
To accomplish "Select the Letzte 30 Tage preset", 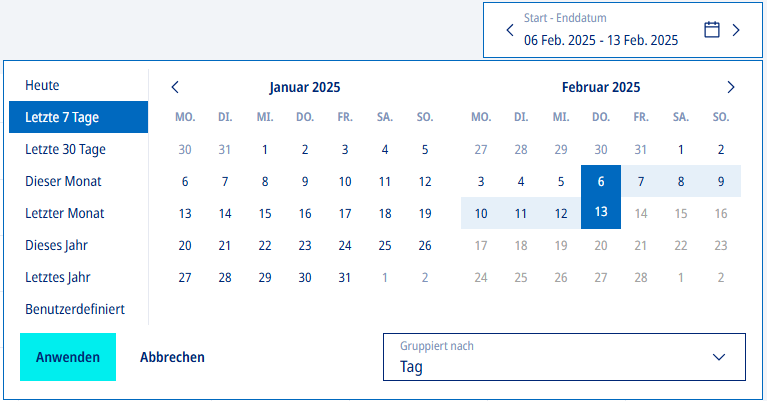I will tap(65, 149).
